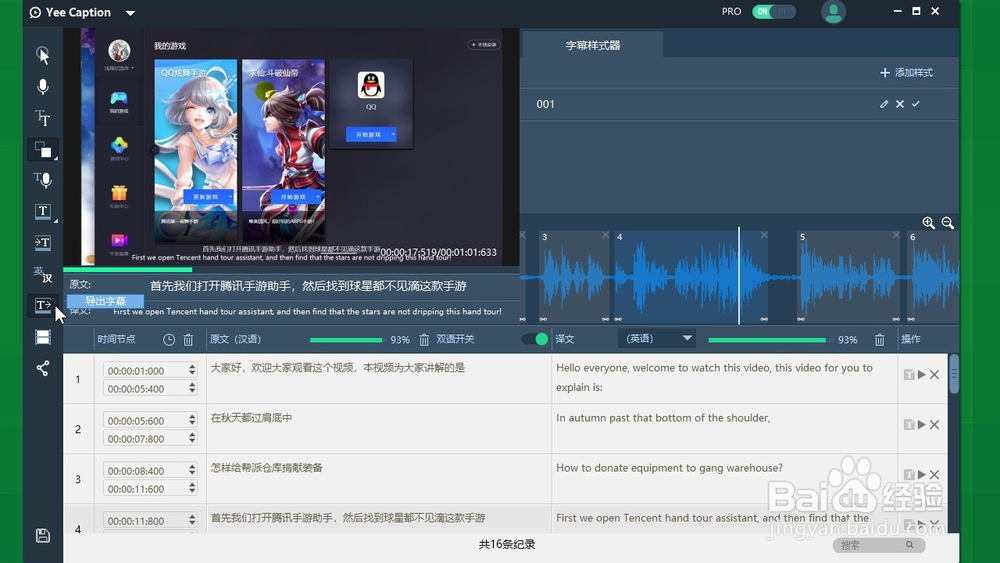Viewport: 1000px width, 563px height.
Task: Adjust stepper for time 00:00:07:800
Action: [192, 438]
